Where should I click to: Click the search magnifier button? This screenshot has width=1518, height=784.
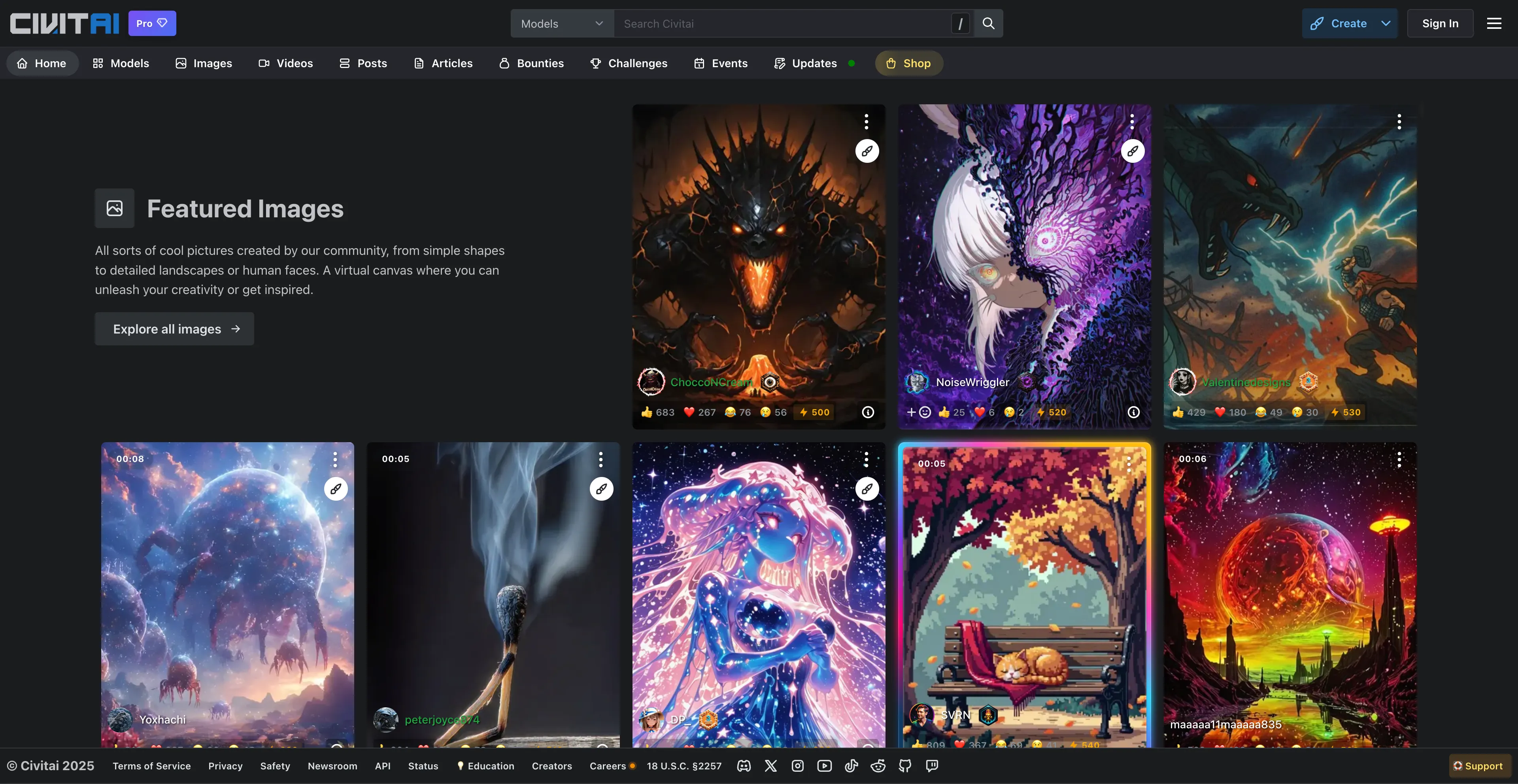point(988,24)
